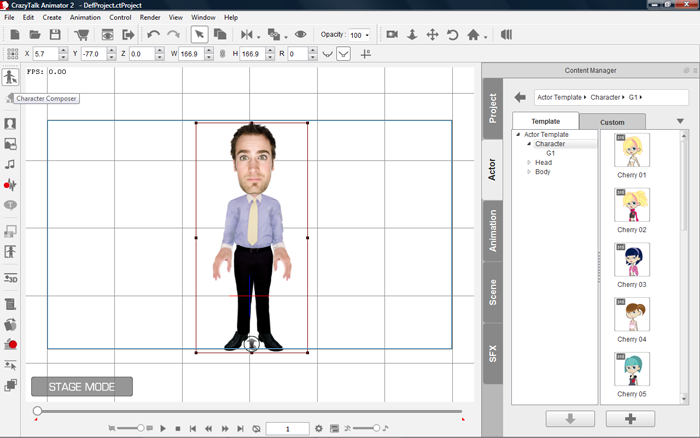
Task: Click the Export icon in toolbar
Action: coord(128,35)
